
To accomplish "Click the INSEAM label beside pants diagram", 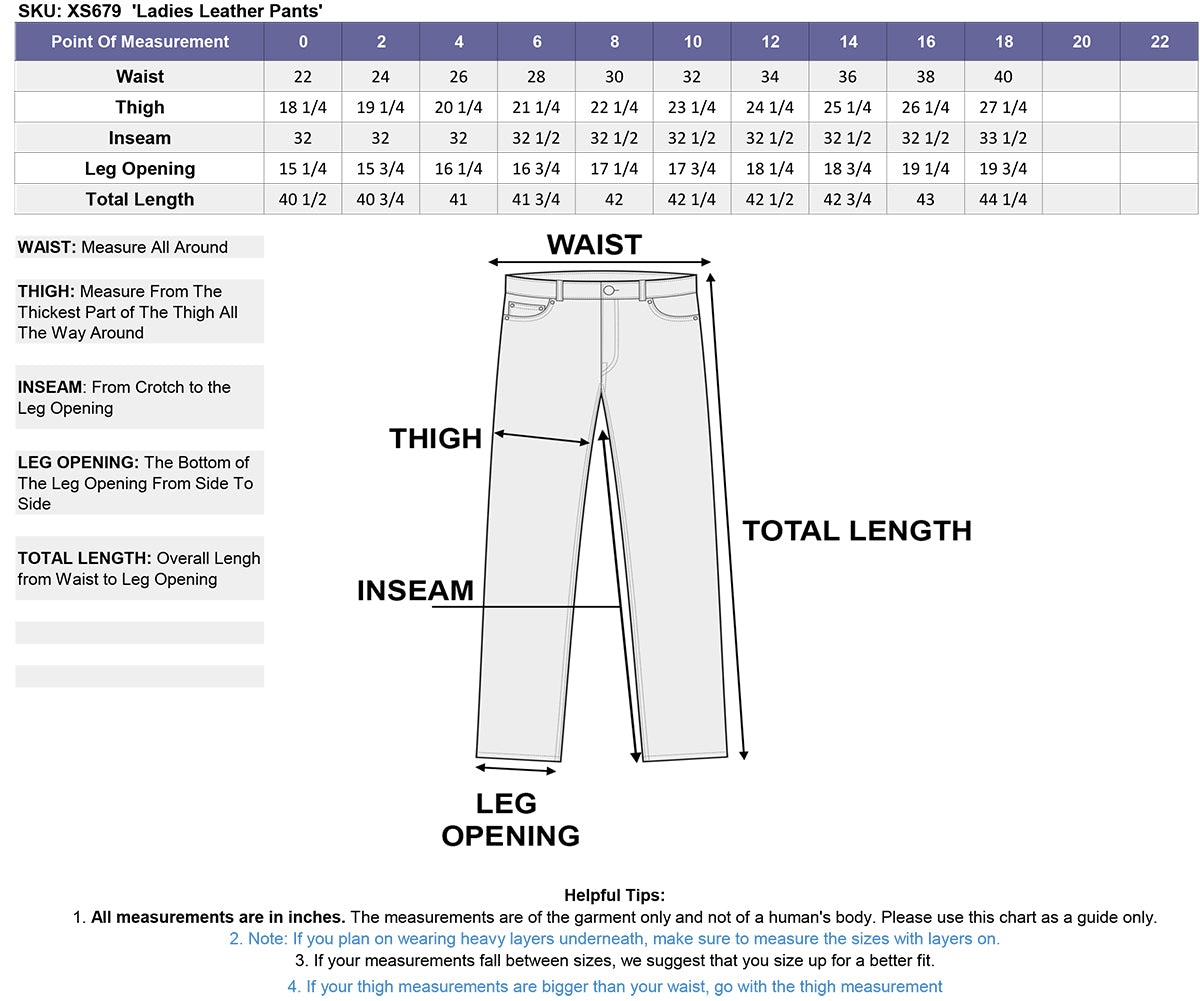I will [415, 590].
